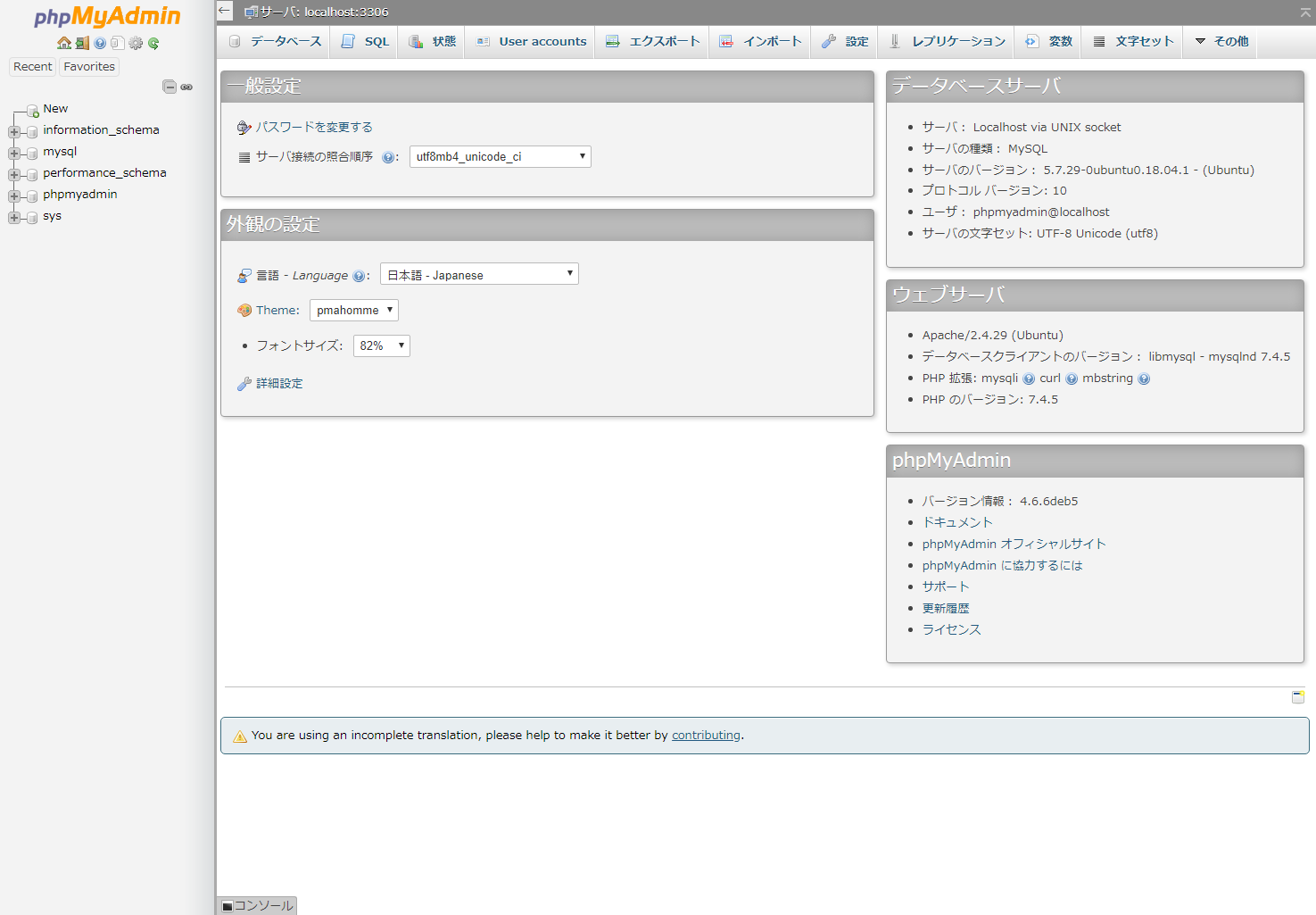Click the information_schema database icon
This screenshot has height=915, width=1316.
click(x=32, y=131)
